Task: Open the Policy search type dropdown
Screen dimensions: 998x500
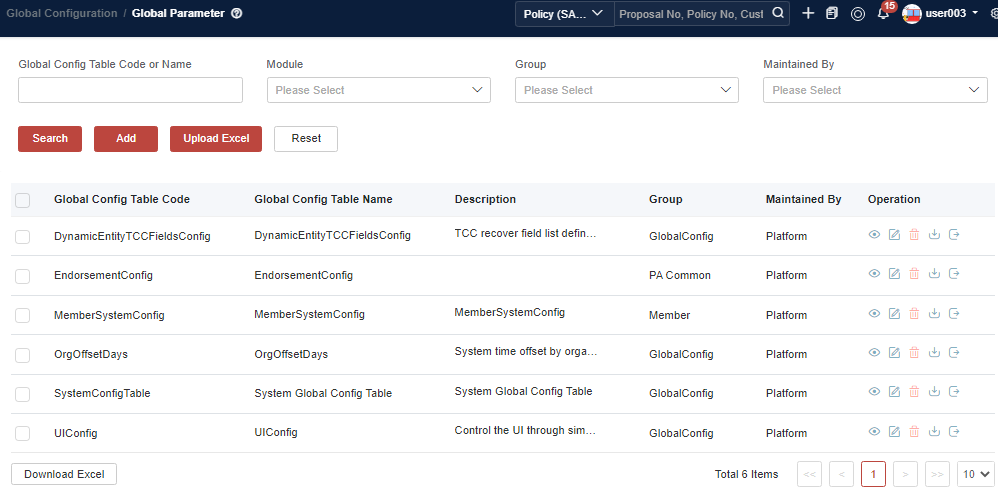Action: pos(565,13)
